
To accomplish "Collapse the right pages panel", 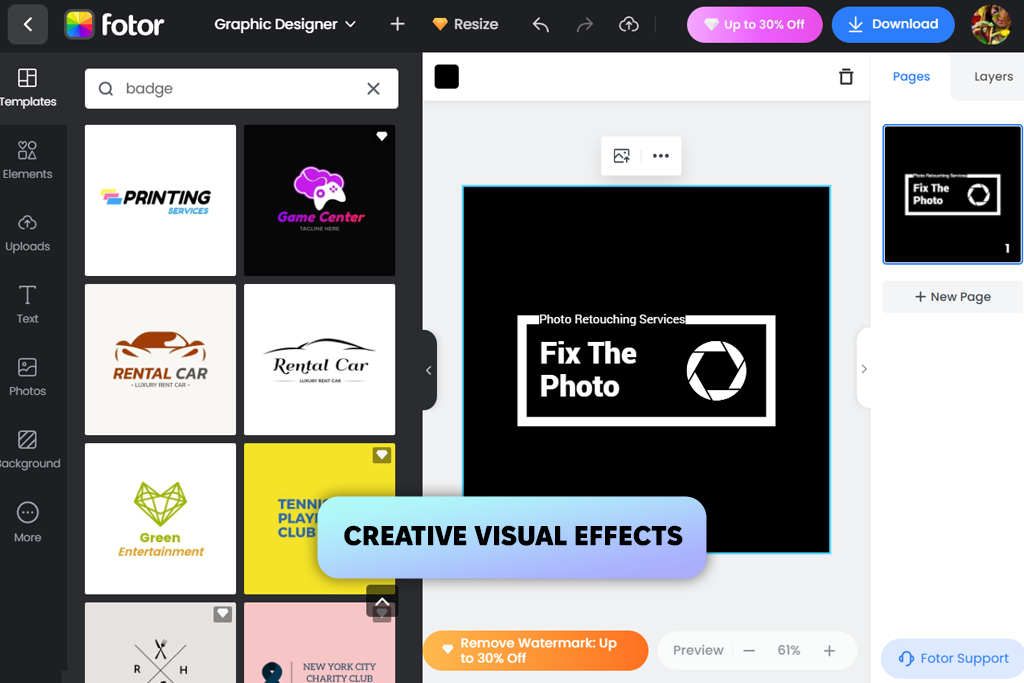I will 863,369.
